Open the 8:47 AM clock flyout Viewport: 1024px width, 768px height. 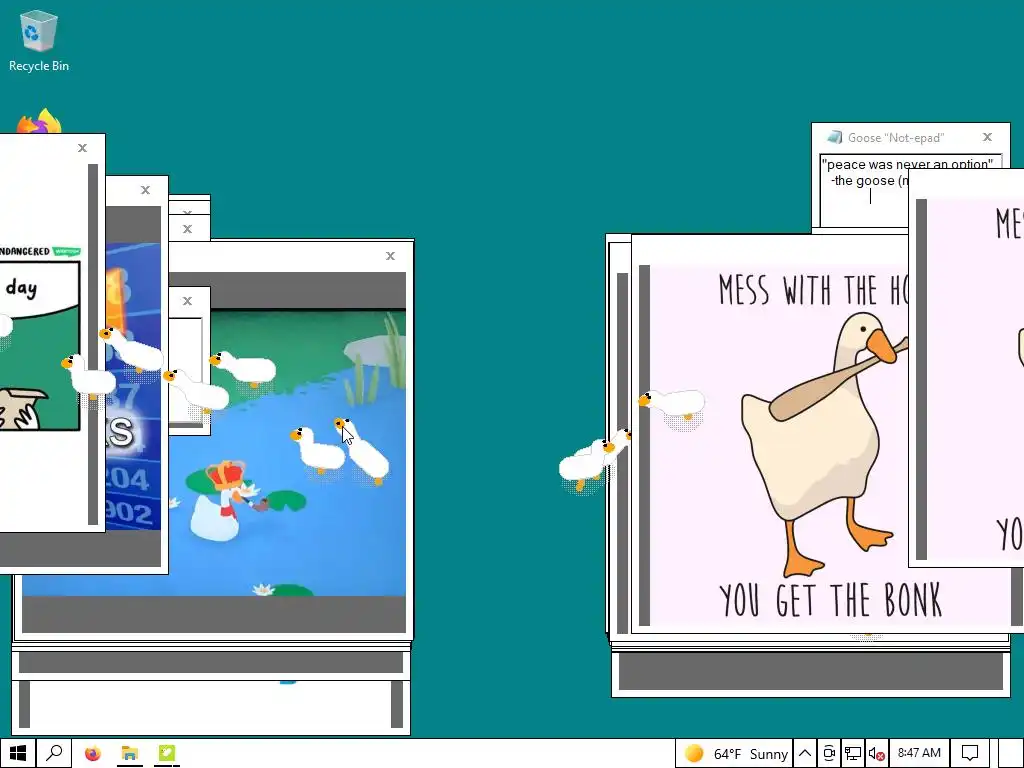(x=919, y=753)
